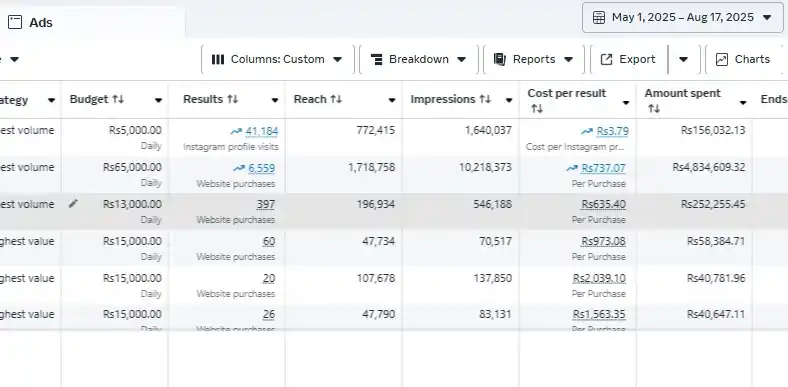Click the Rs2,039.10 cost per purchase
Viewport: 788px width, 387px height.
coord(600,278)
